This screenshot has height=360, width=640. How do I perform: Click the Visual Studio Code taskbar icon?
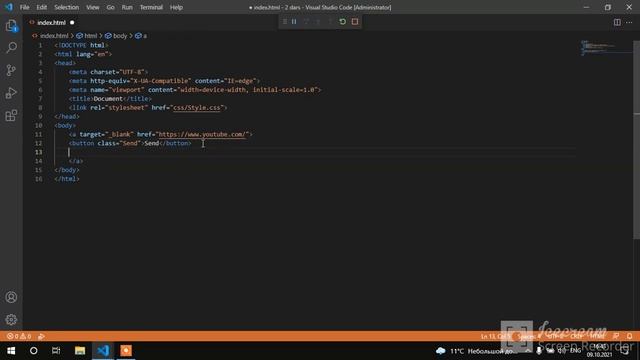(103, 351)
